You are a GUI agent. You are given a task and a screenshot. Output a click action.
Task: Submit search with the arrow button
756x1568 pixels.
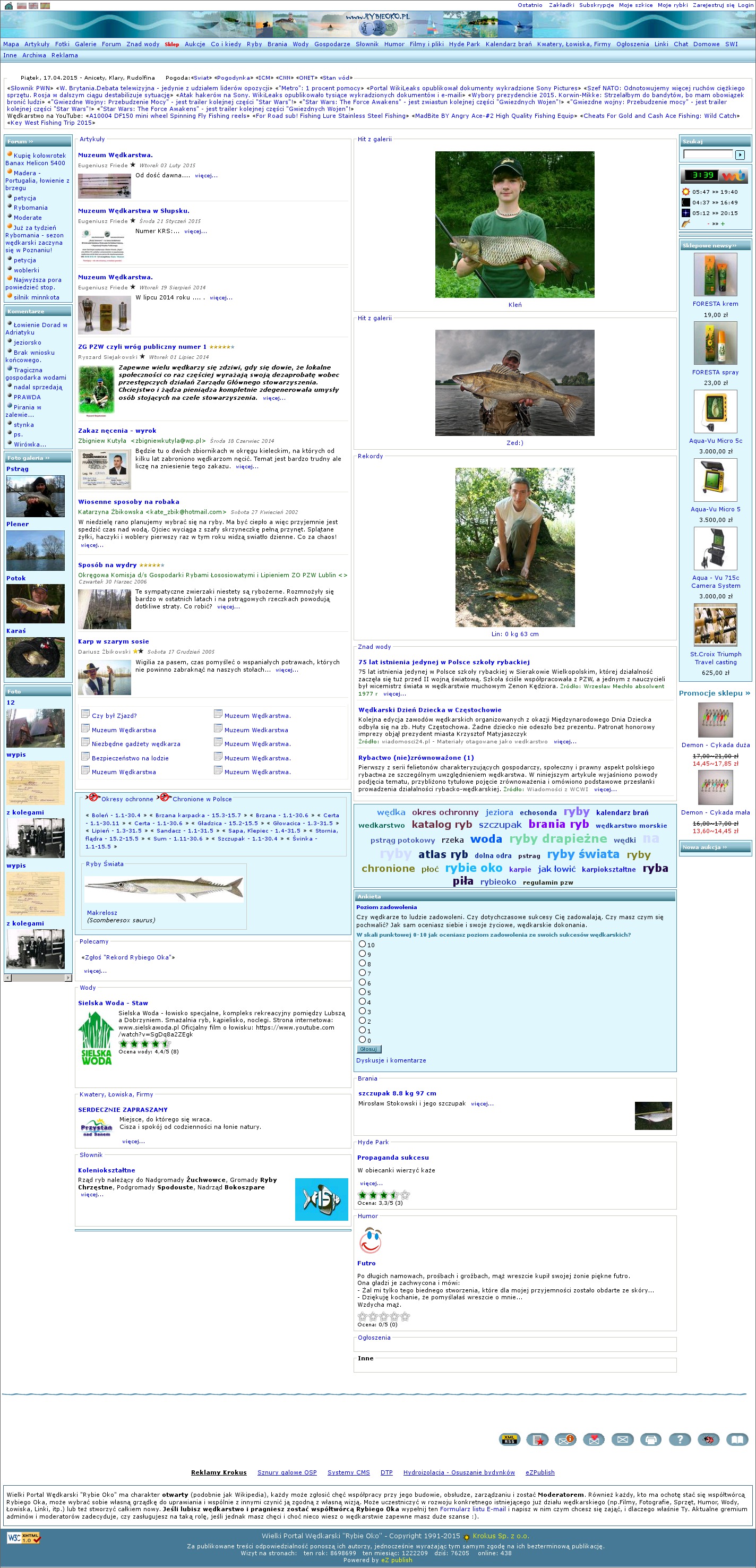tap(740, 155)
